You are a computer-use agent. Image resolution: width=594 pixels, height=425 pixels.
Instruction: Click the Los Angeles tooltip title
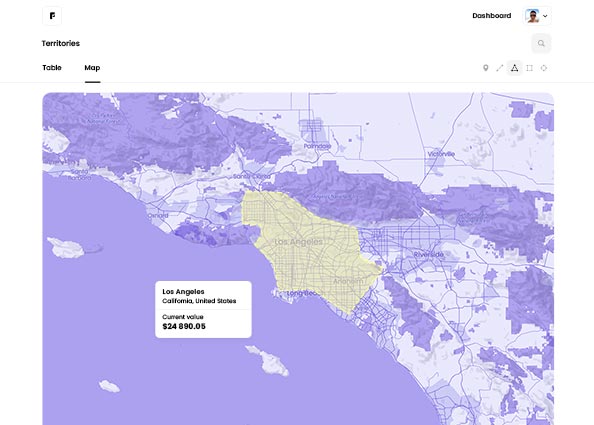[183, 292]
